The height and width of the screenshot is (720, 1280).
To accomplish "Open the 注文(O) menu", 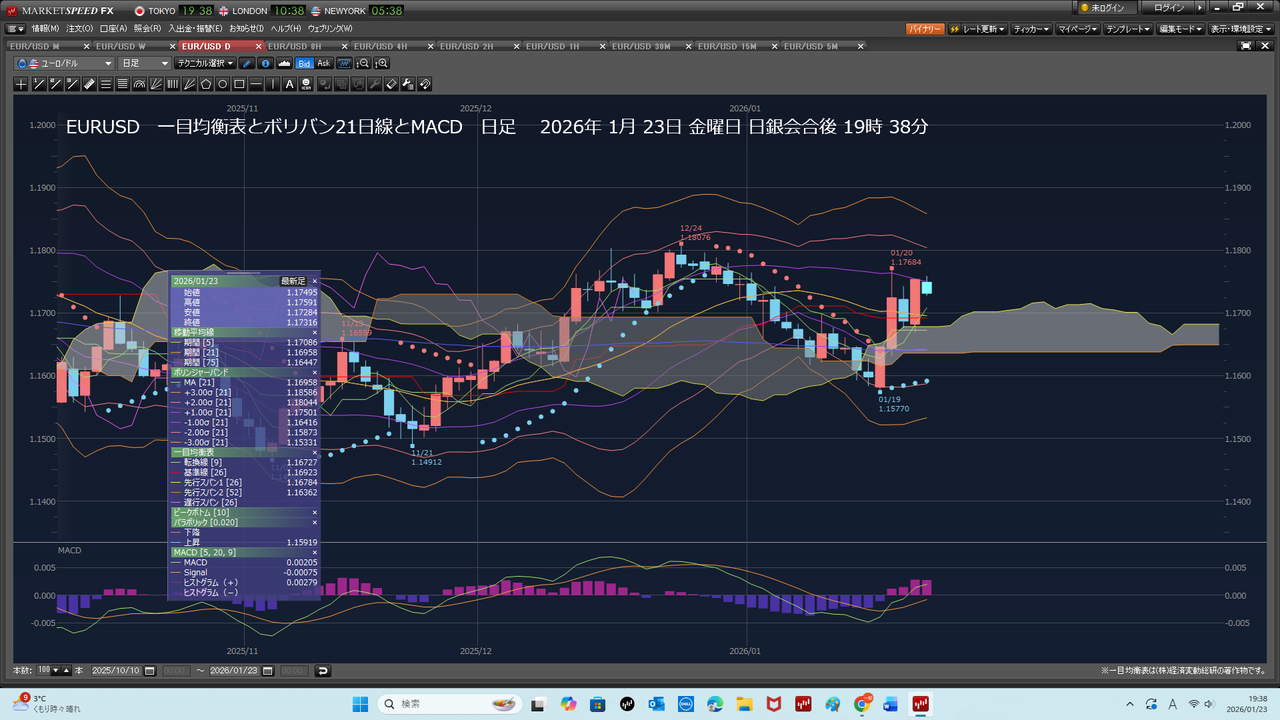I will tap(79, 28).
